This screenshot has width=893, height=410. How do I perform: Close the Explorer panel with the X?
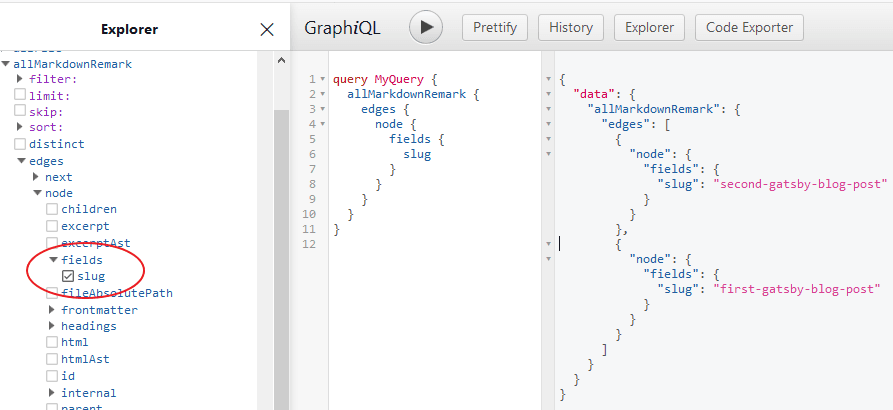[267, 29]
